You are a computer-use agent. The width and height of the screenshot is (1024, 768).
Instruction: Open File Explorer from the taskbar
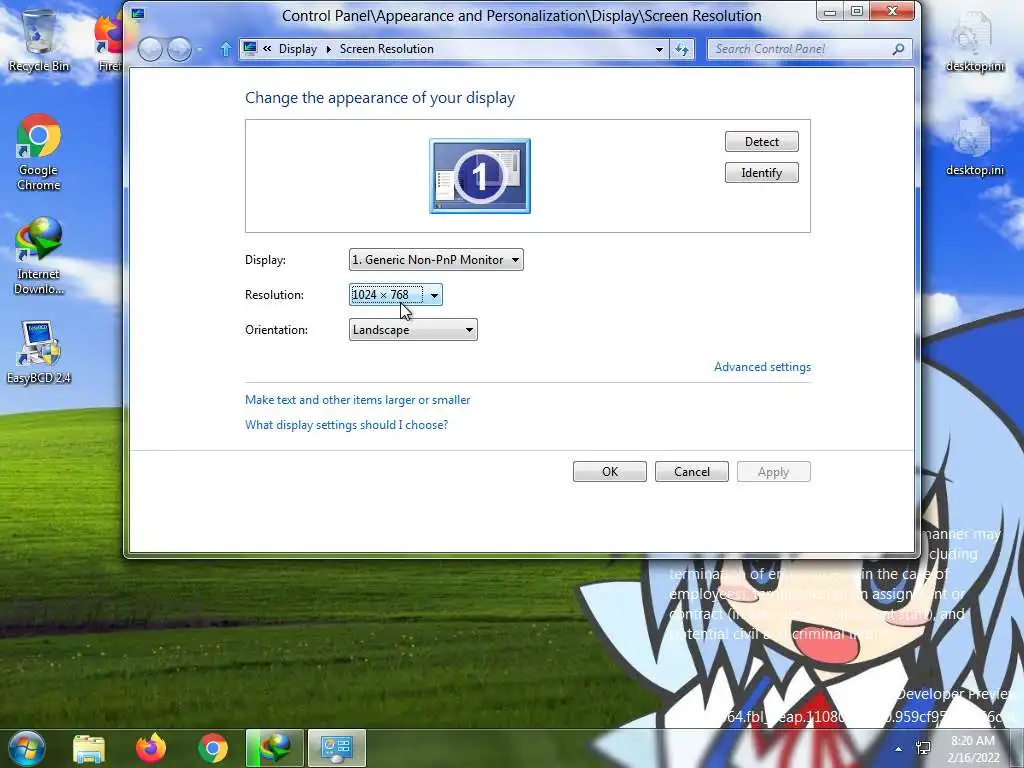(x=89, y=748)
